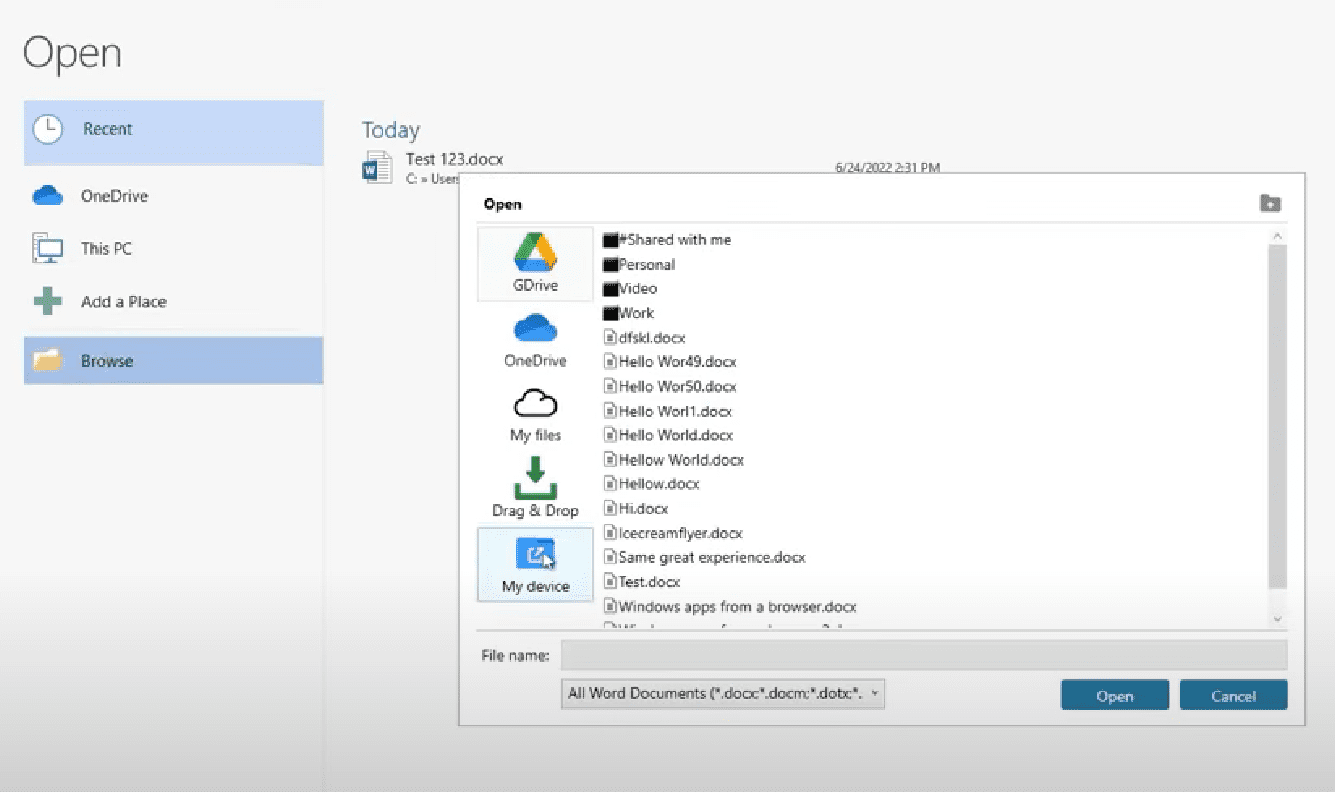Choose Add a Place in the Open pane
The image size is (1335, 792).
click(x=173, y=301)
